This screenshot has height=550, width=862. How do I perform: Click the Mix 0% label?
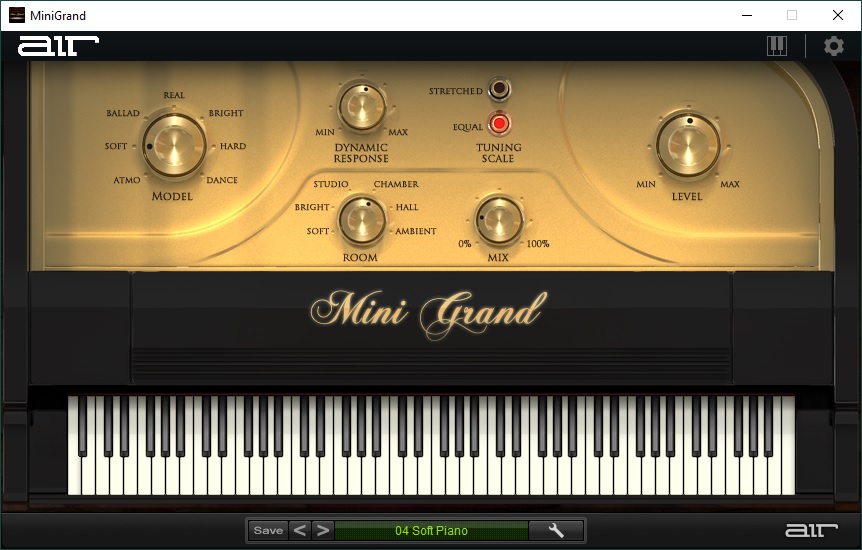click(x=465, y=244)
